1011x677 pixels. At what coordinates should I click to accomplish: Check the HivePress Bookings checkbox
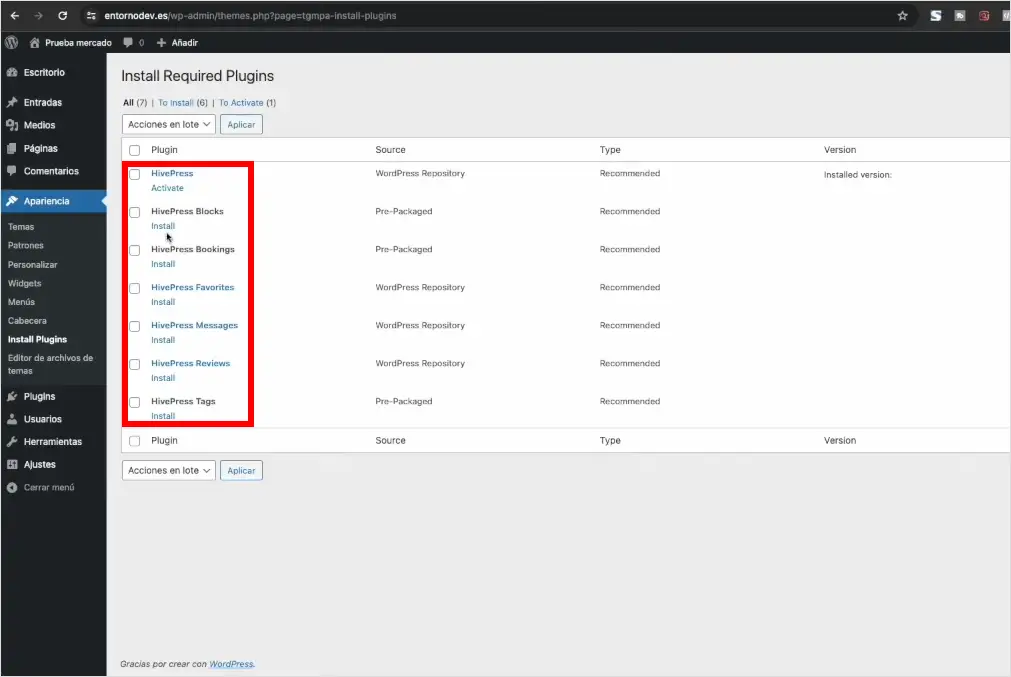coord(134,250)
